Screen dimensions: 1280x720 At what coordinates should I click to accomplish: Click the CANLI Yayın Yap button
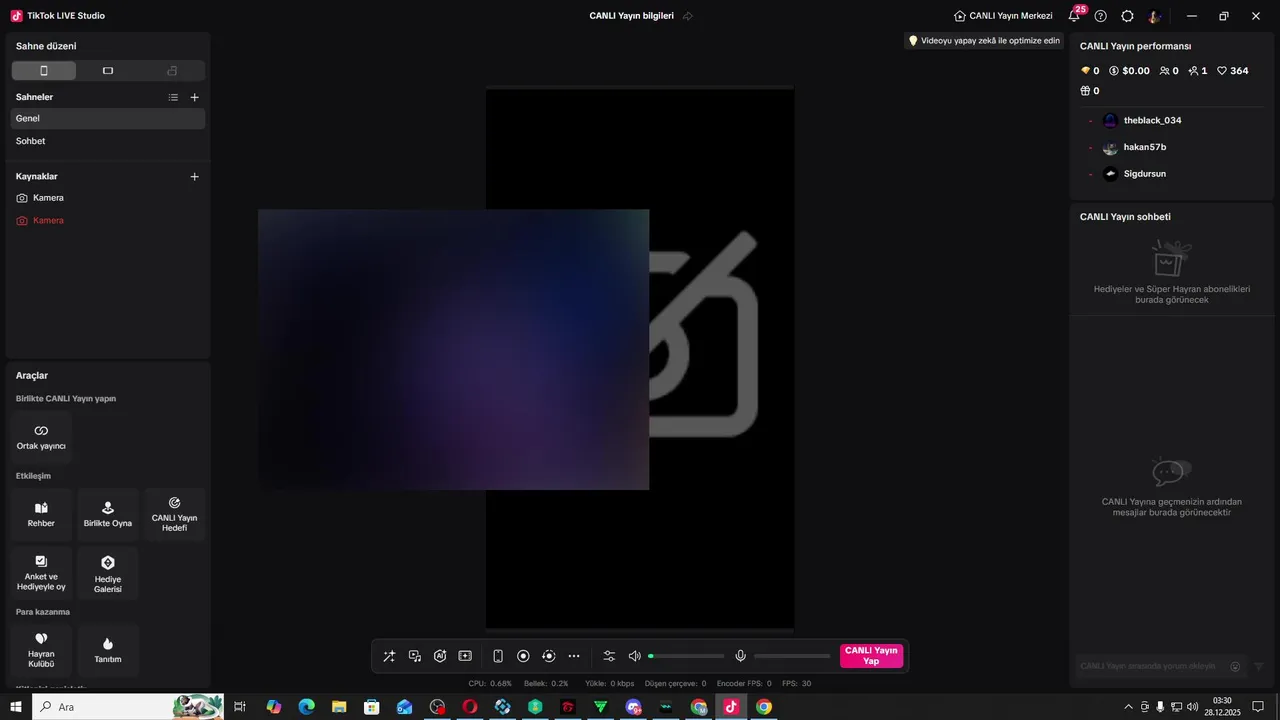(x=871, y=656)
